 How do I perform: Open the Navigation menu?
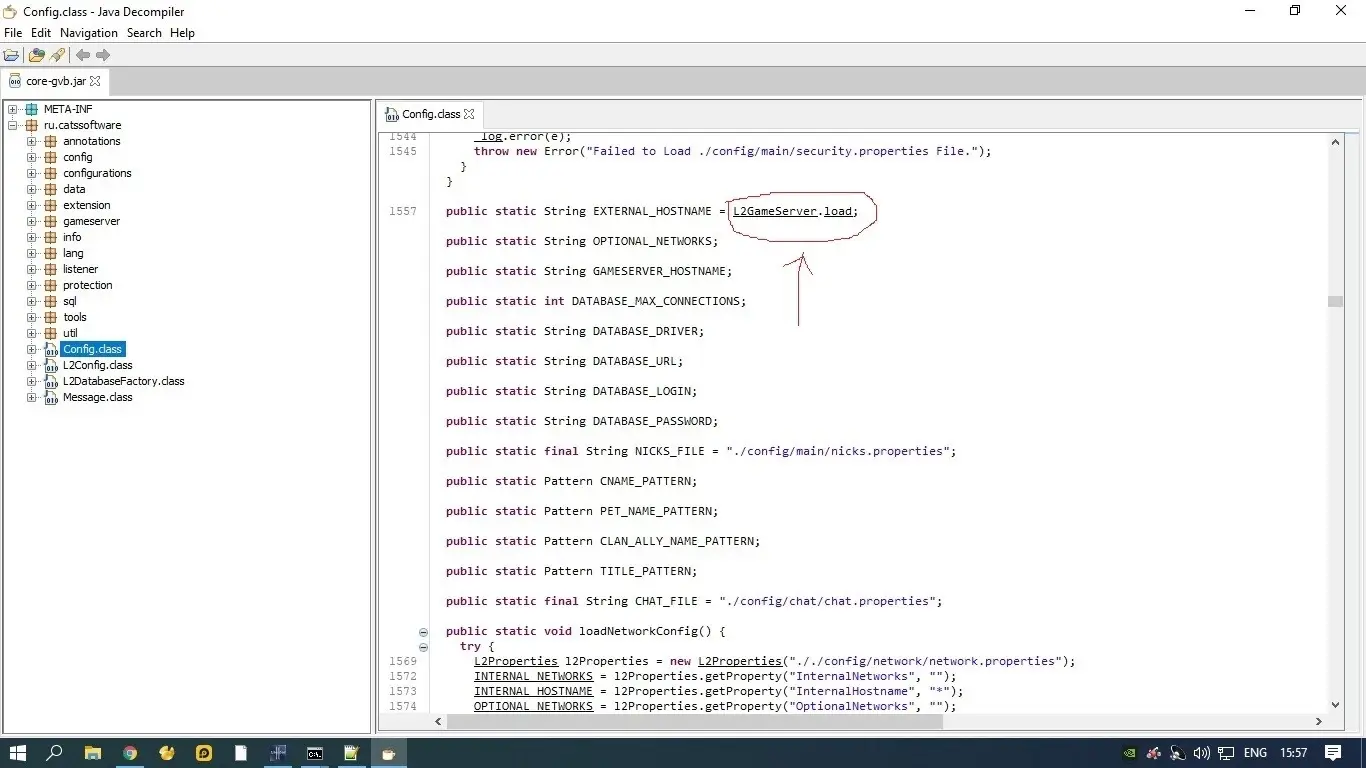[x=89, y=33]
